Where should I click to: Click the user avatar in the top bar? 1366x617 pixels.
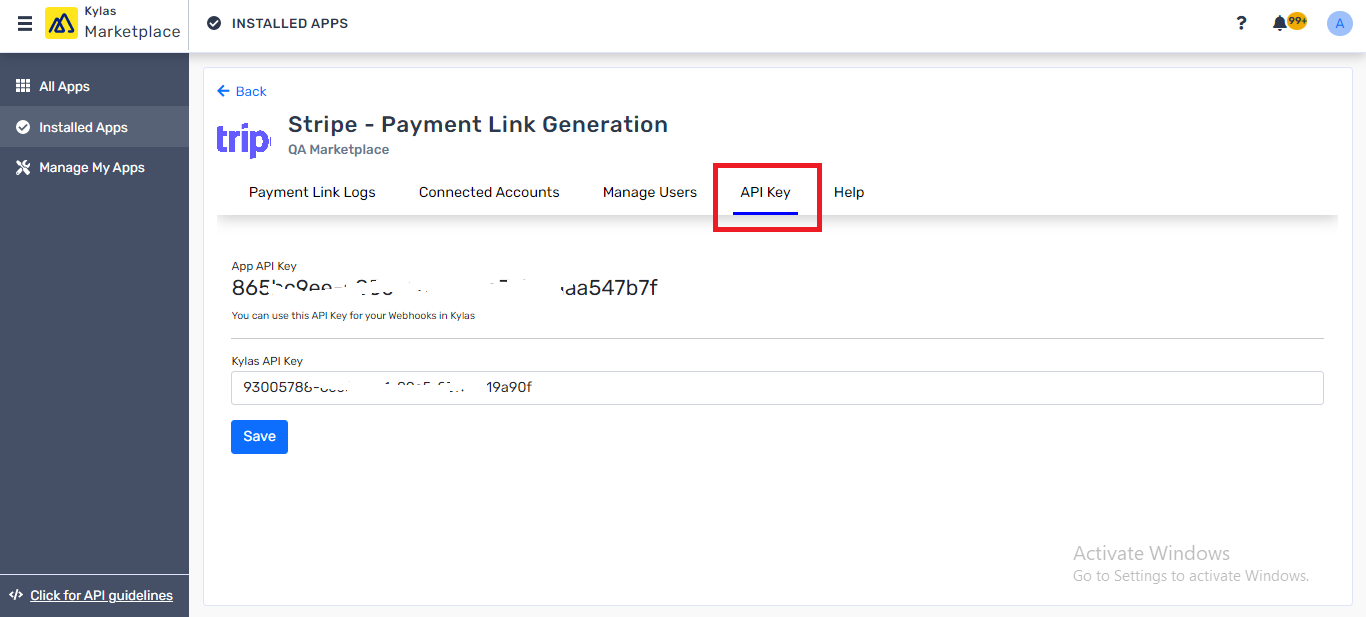pyautogui.click(x=1339, y=22)
